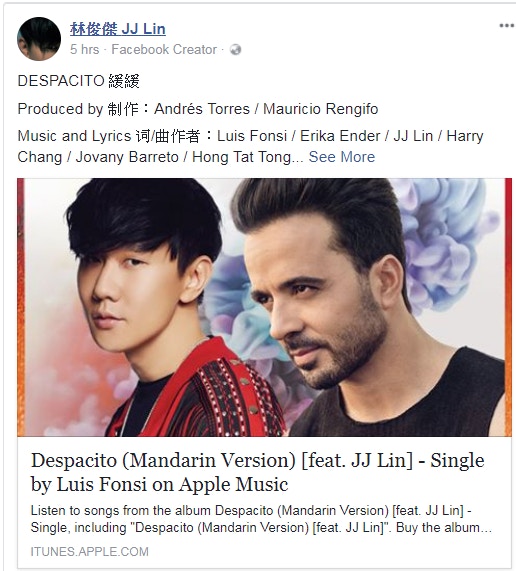Click the 'Produced by 制作' credit line
The image size is (516, 571).
[198, 109]
